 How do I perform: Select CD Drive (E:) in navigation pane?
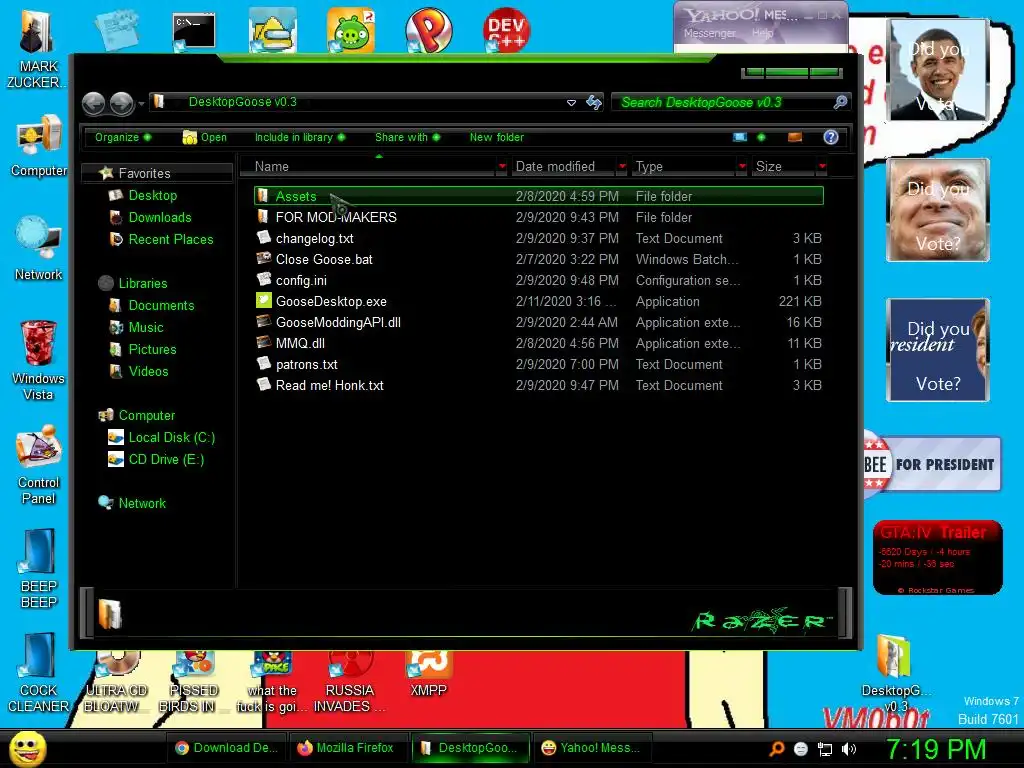tap(167, 460)
